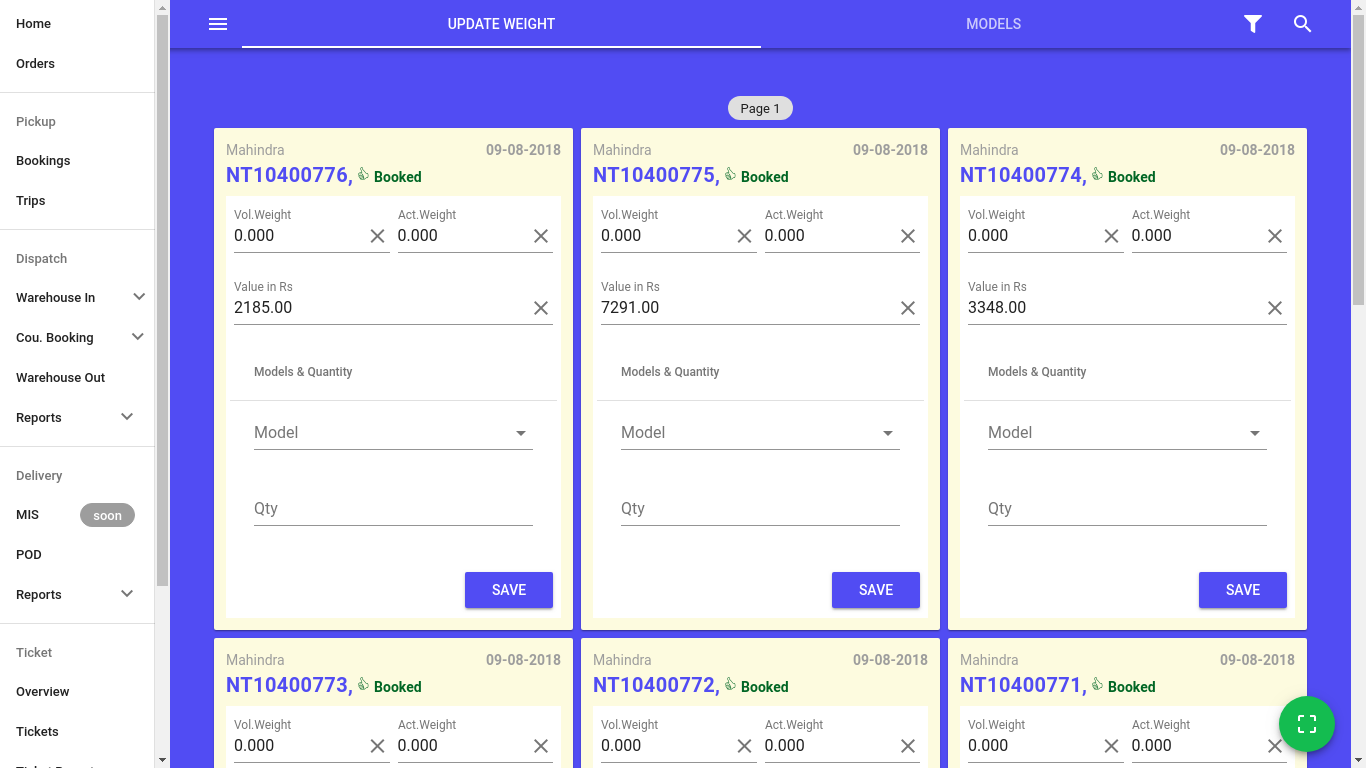The height and width of the screenshot is (768, 1366).
Task: Save the NT10400775 card
Action: (x=875, y=590)
